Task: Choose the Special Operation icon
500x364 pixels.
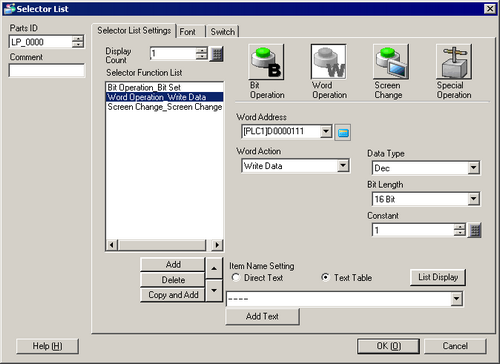Action: (x=454, y=62)
